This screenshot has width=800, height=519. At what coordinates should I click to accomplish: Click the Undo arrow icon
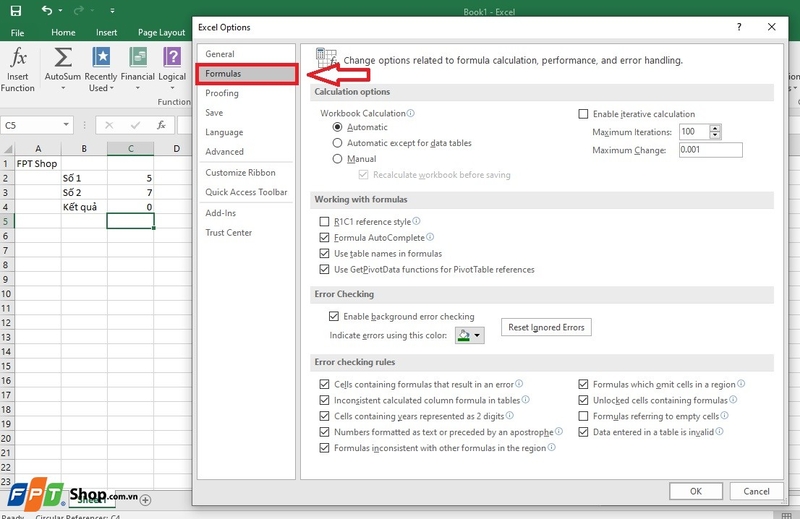(46, 10)
